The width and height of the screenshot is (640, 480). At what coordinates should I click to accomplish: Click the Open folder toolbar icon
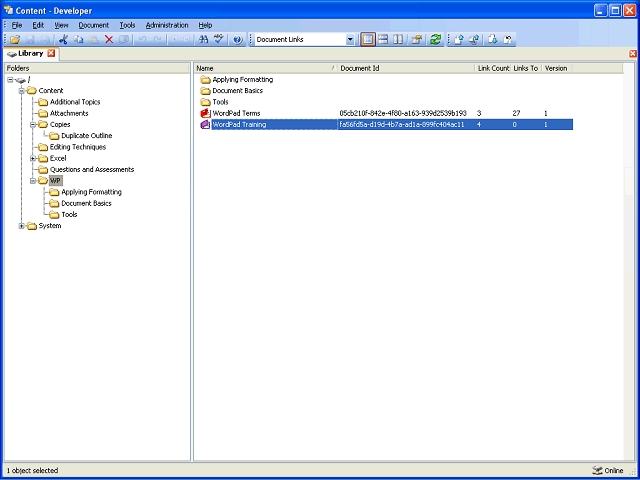15,40
